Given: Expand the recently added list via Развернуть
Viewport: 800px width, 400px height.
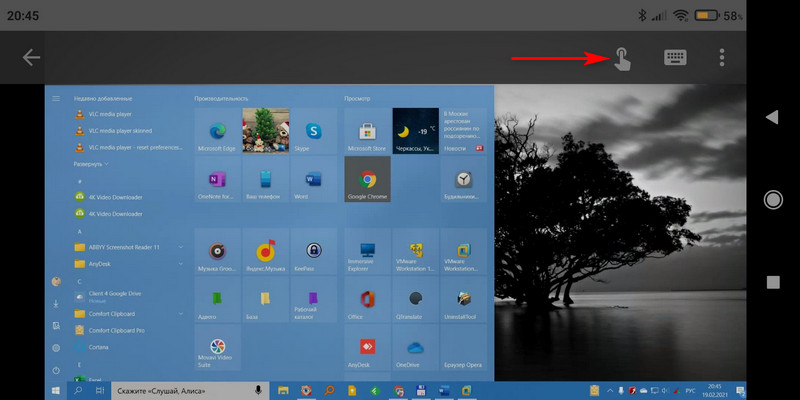Looking at the screenshot, I should (92, 163).
